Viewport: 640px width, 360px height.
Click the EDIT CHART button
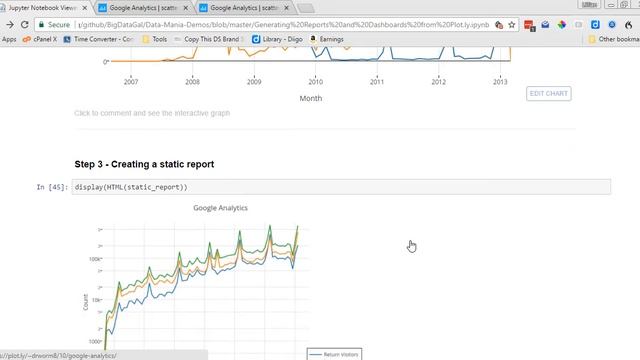click(x=549, y=93)
